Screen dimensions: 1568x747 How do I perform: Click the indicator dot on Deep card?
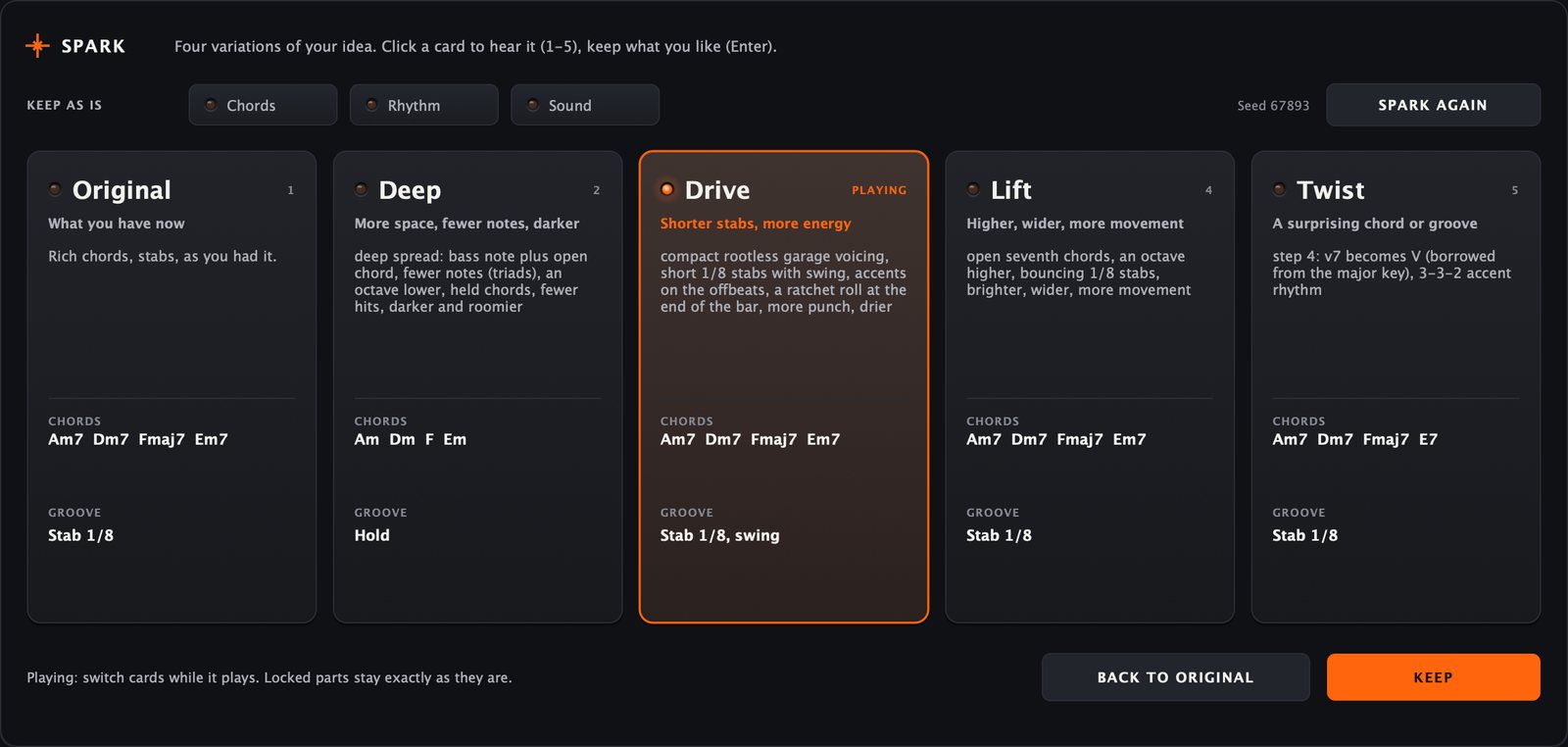tap(361, 189)
